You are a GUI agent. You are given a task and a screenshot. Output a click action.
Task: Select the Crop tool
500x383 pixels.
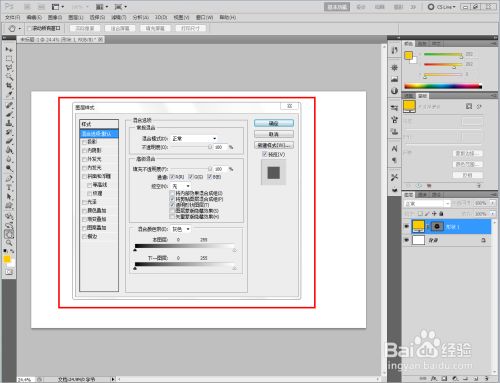(9, 86)
